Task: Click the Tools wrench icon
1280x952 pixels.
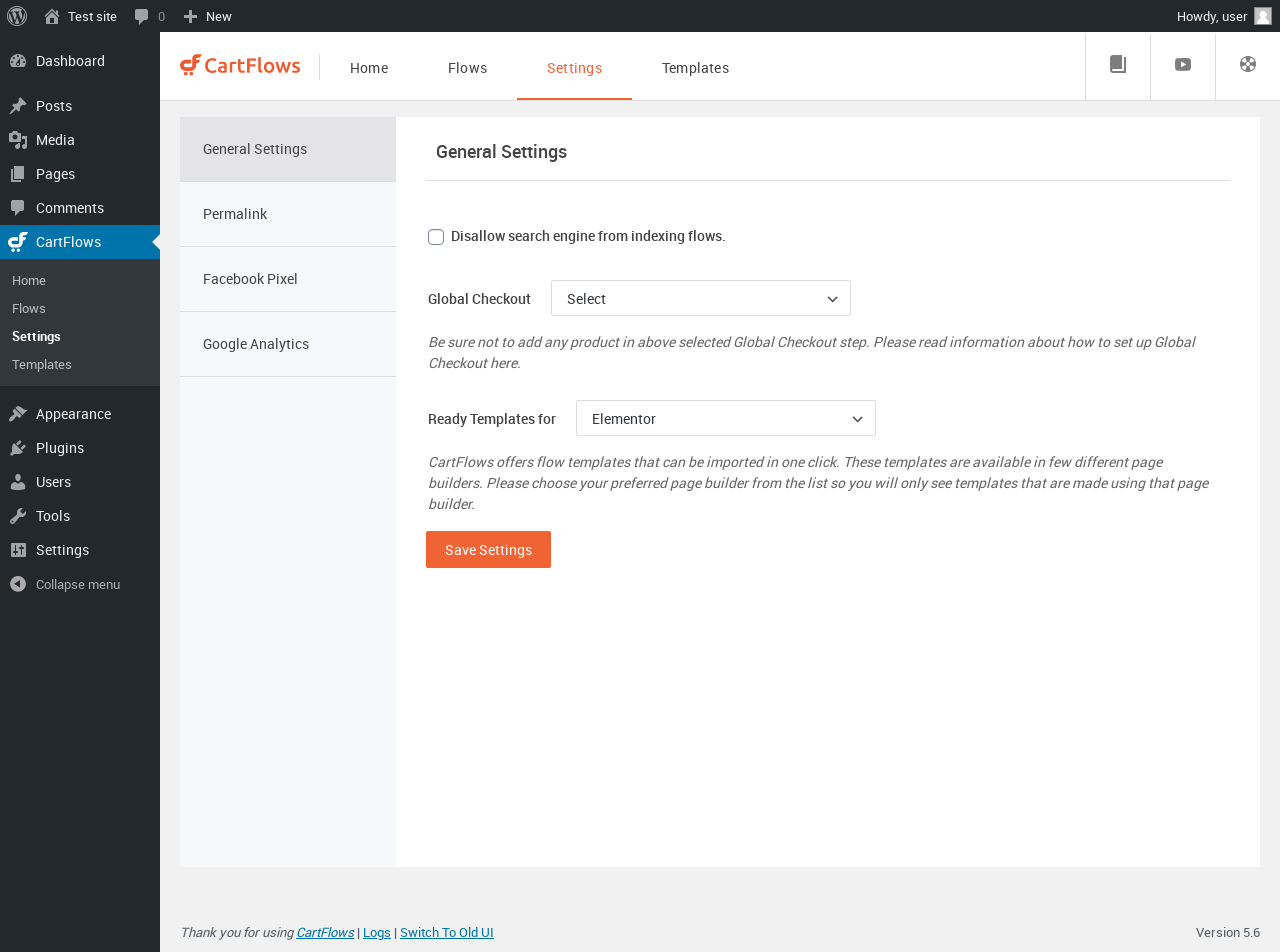Action: [18, 516]
